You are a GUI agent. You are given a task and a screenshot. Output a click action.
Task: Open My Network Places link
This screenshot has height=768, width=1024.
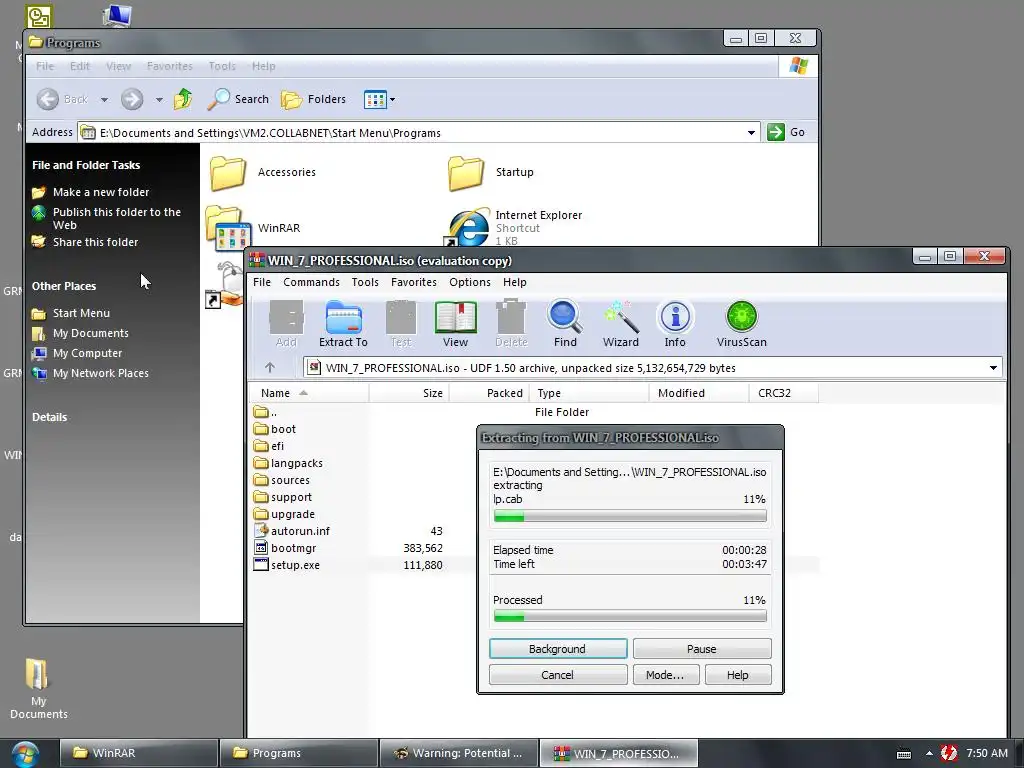click(x=101, y=374)
